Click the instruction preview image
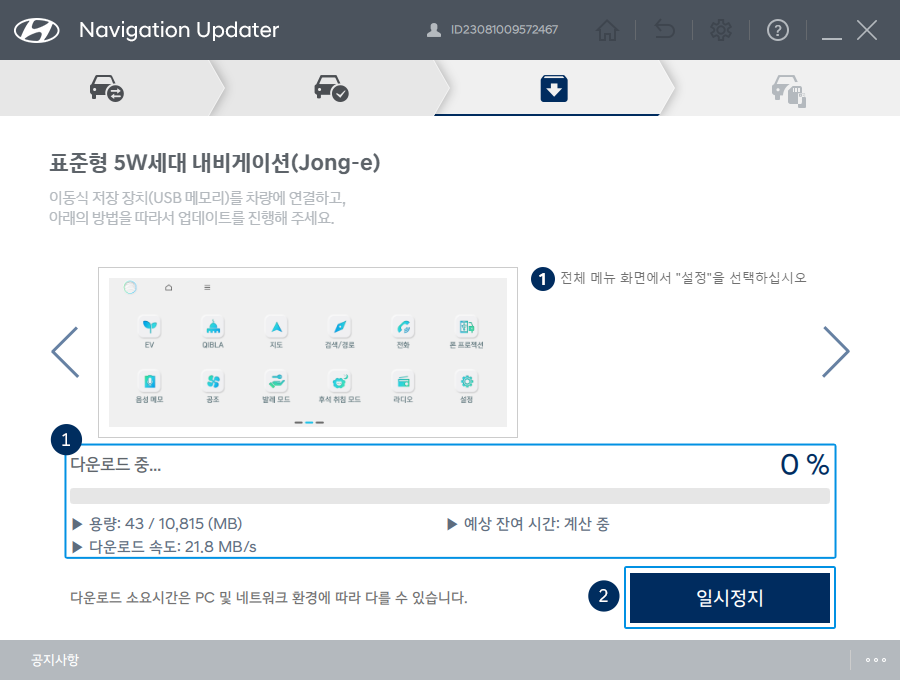This screenshot has width=900, height=680. tap(308, 352)
